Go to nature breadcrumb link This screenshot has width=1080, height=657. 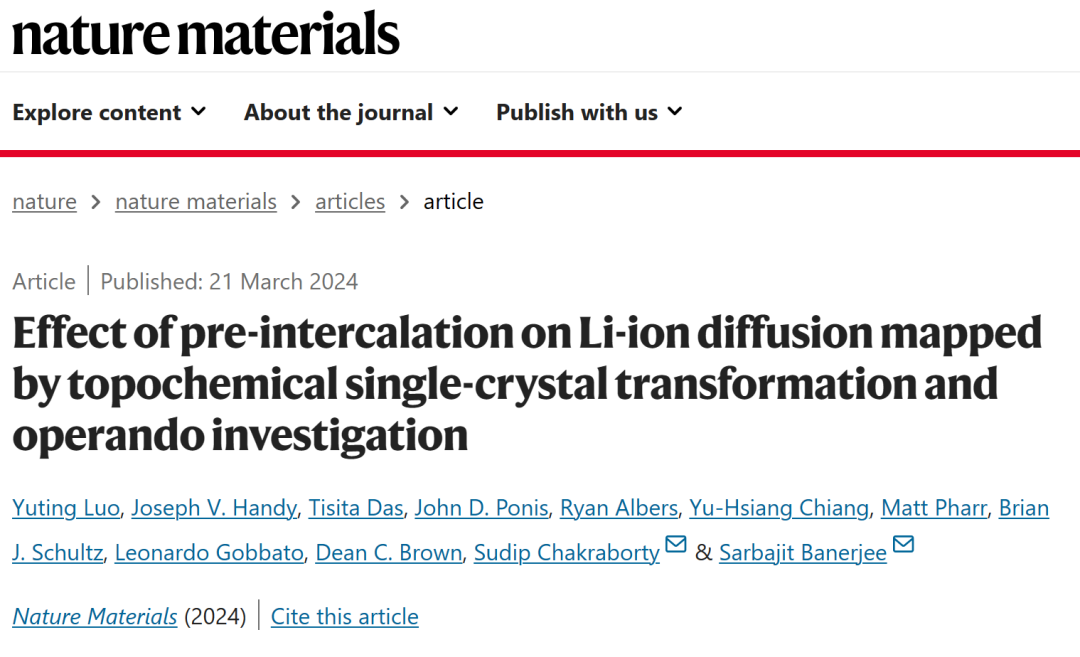(x=44, y=202)
